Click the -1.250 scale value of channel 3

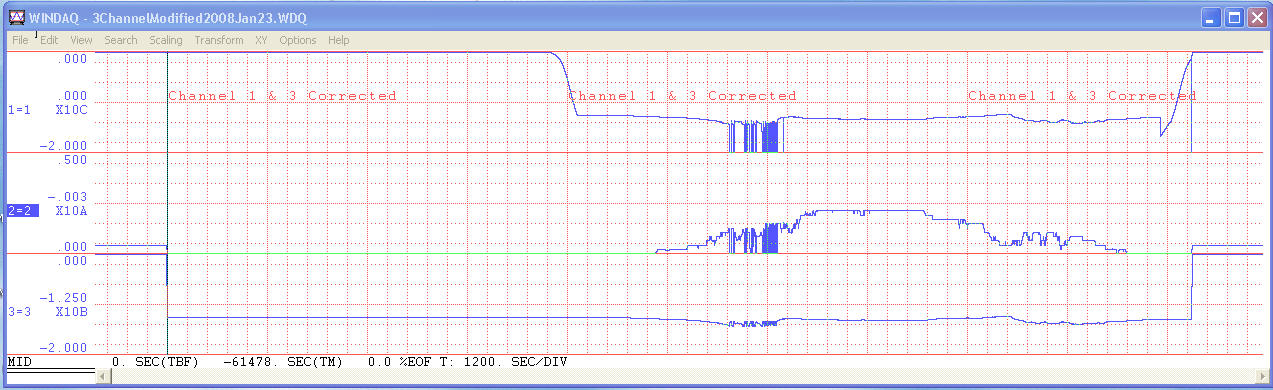65,298
